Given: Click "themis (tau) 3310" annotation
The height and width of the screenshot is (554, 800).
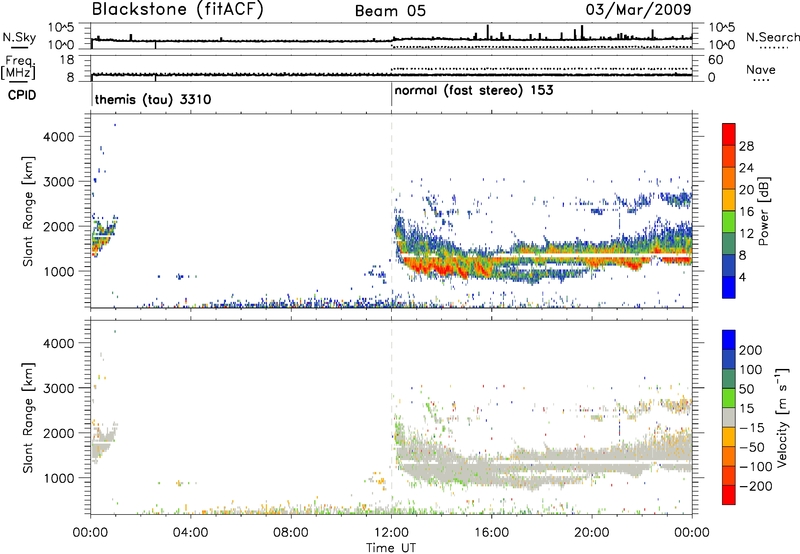Looking at the screenshot, I should tap(153, 99).
